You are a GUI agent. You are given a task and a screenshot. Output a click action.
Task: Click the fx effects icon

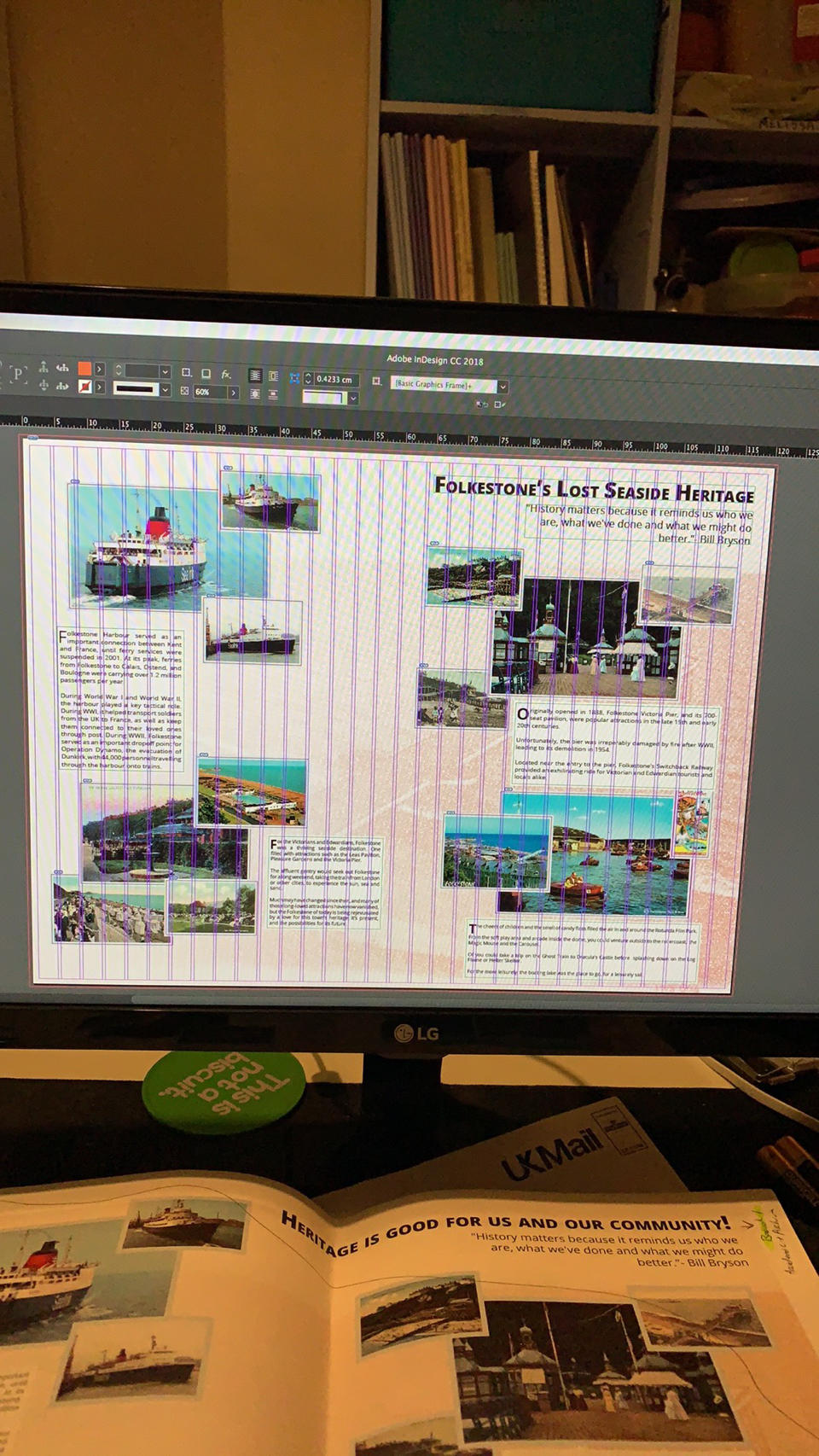pos(226,374)
